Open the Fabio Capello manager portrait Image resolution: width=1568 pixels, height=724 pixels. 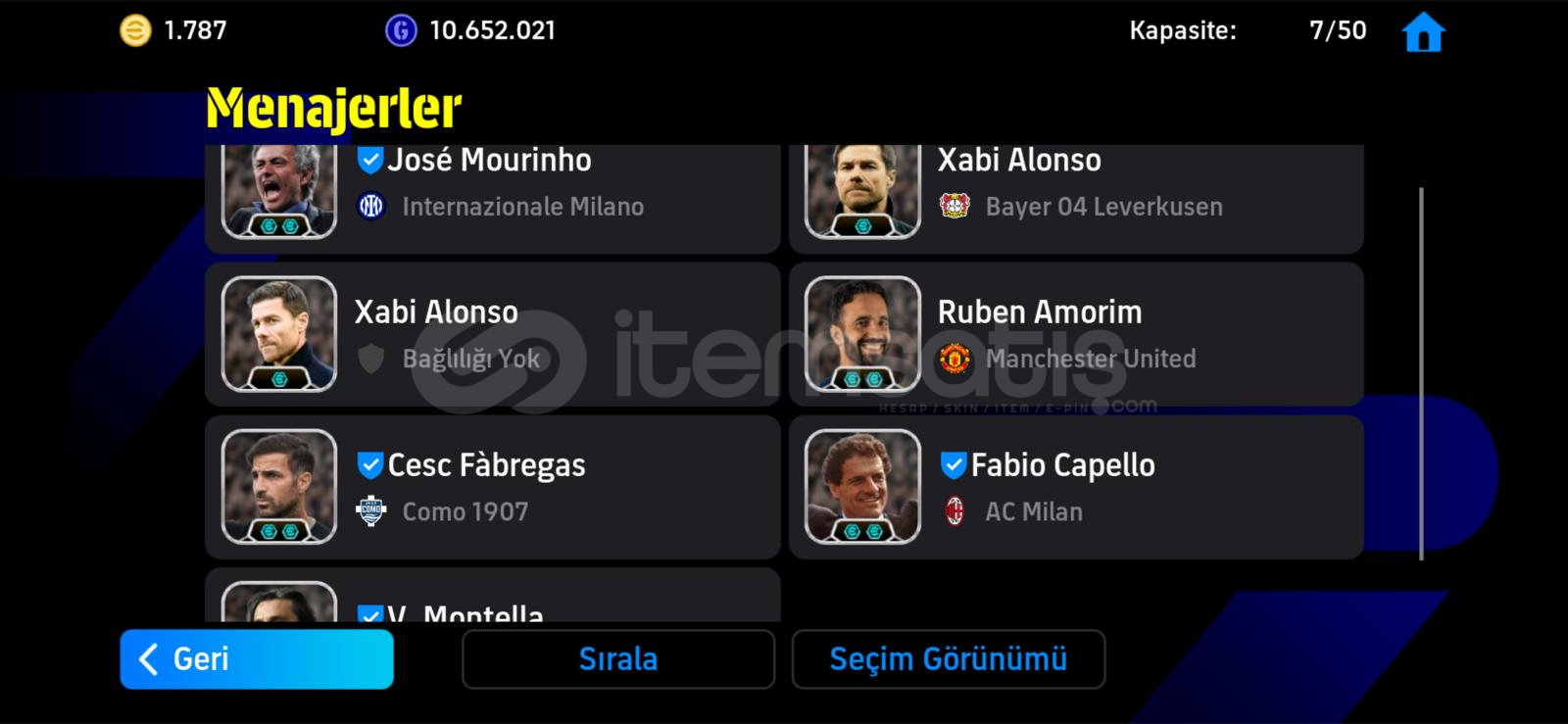(x=862, y=487)
